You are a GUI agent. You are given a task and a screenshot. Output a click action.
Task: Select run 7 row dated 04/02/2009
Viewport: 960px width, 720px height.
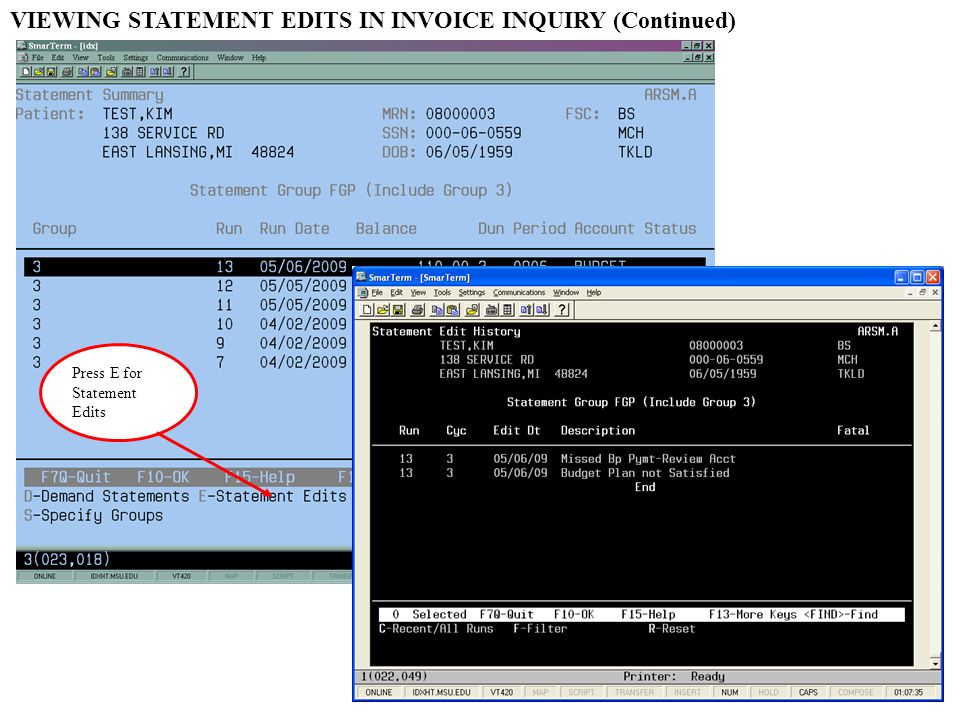pos(189,362)
